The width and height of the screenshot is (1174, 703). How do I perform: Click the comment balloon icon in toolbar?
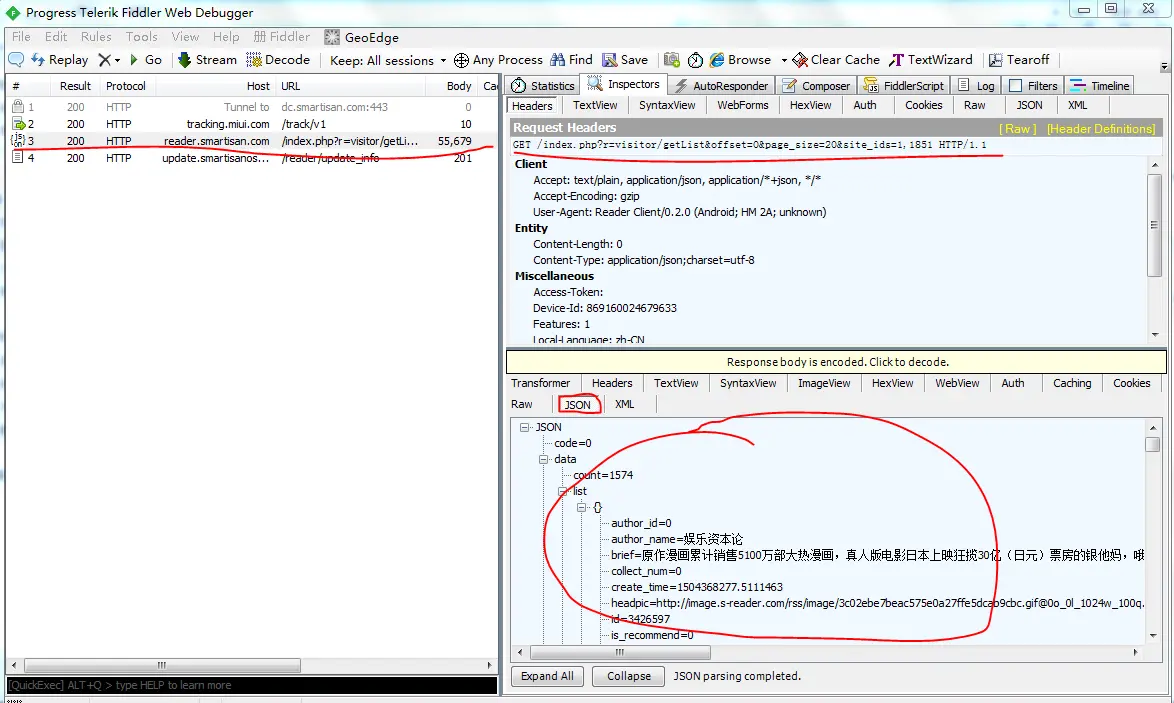pos(16,60)
